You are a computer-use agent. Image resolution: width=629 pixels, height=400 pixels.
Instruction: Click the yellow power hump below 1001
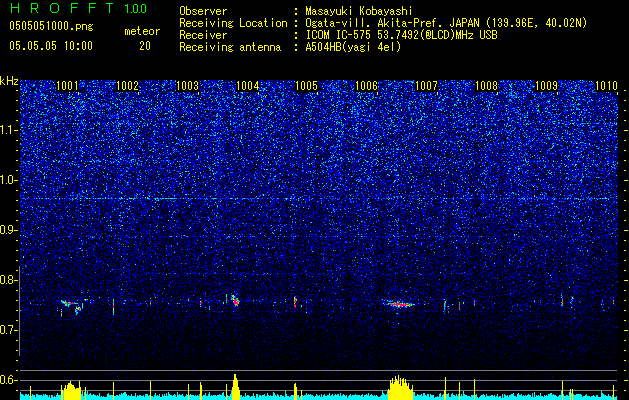71,390
